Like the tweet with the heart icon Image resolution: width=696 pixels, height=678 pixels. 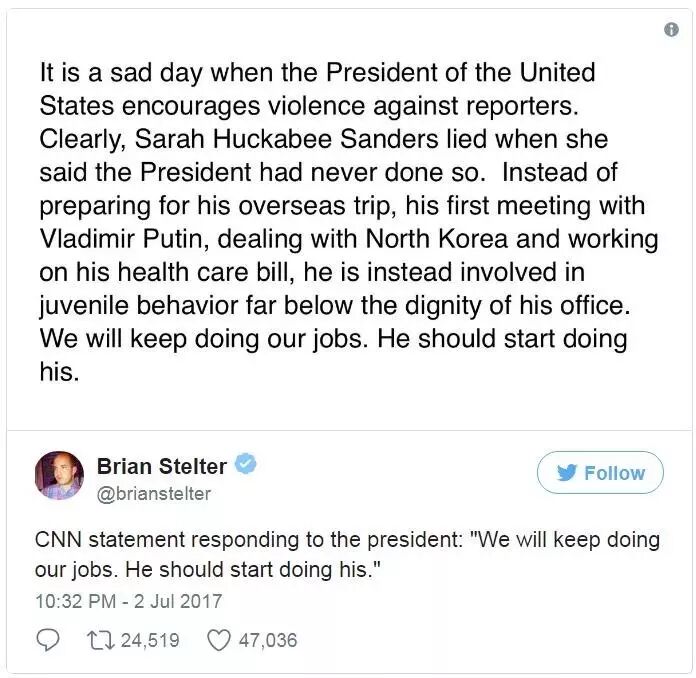[x=219, y=640]
